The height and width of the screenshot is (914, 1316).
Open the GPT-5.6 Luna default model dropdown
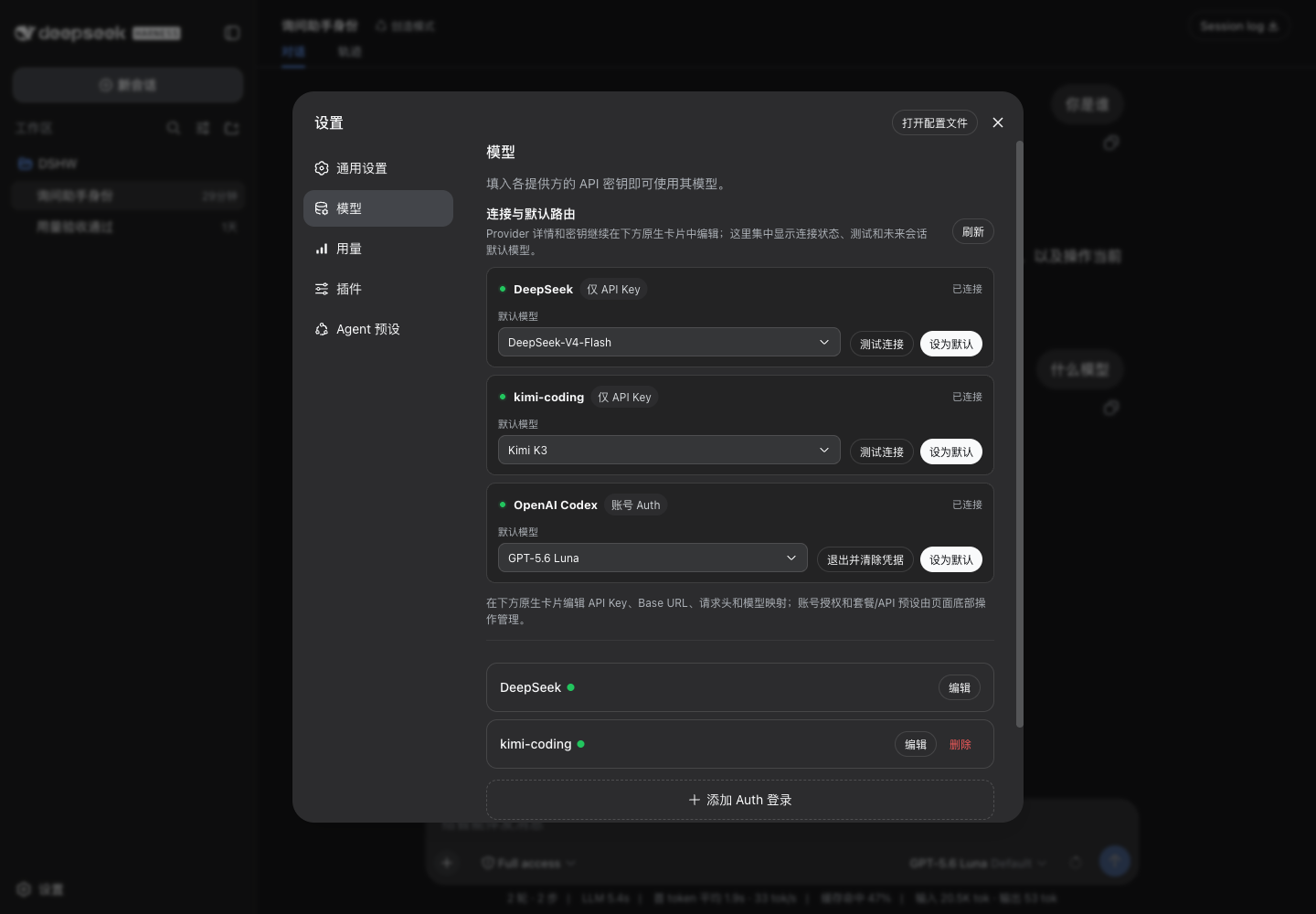[x=653, y=558]
